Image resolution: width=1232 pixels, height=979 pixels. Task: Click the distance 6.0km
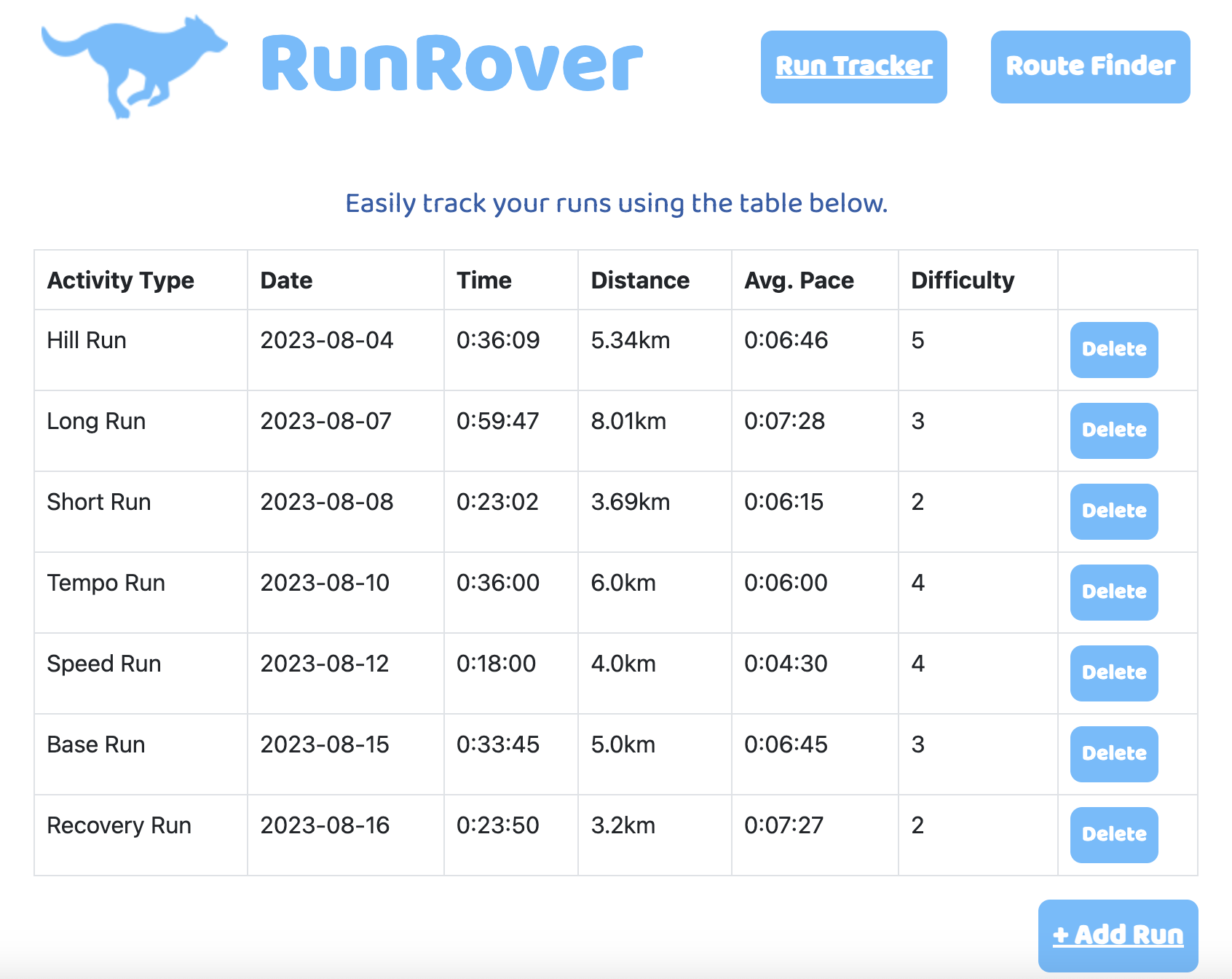[x=623, y=583]
